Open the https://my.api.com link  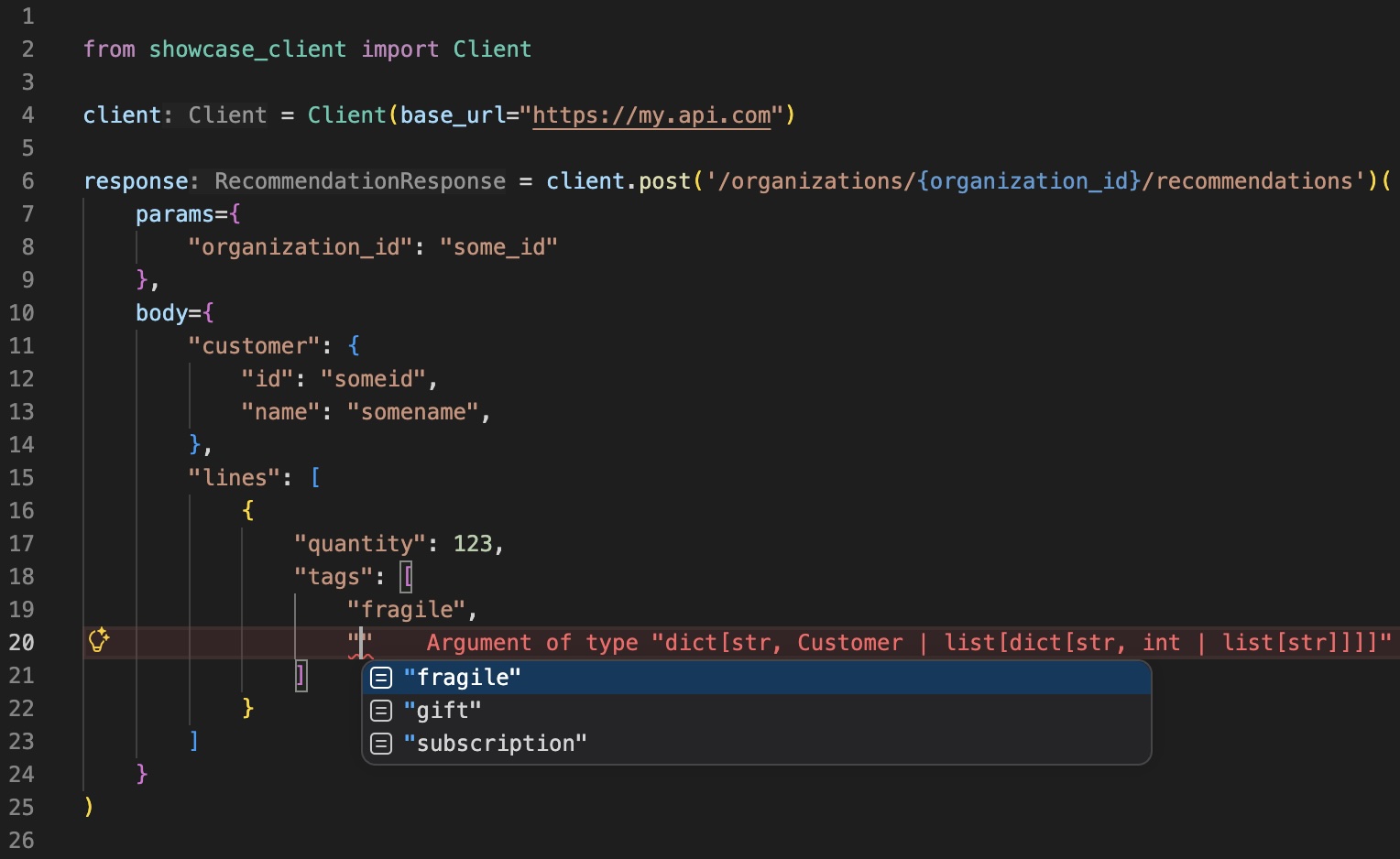(651, 115)
